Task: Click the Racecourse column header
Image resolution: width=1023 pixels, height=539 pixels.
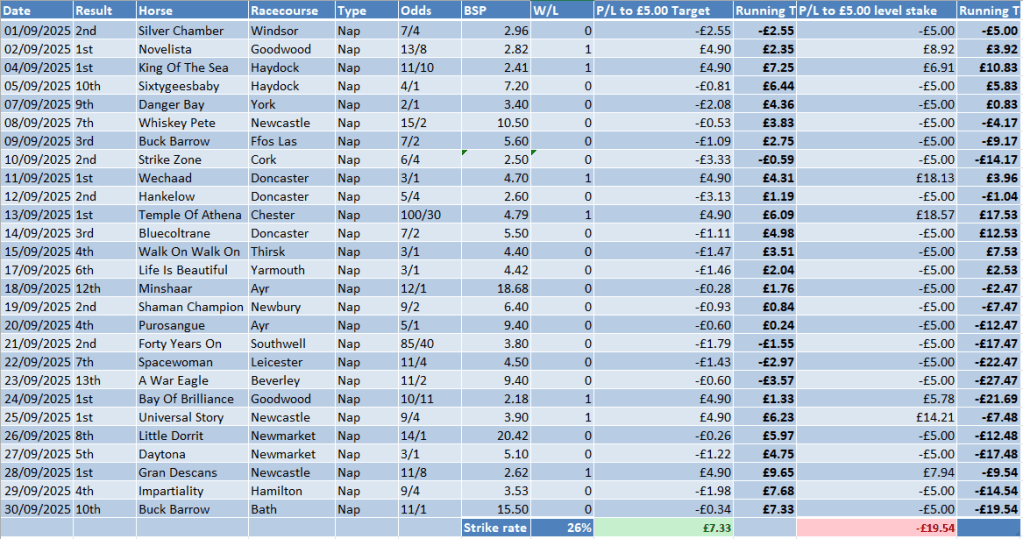Action: click(285, 11)
